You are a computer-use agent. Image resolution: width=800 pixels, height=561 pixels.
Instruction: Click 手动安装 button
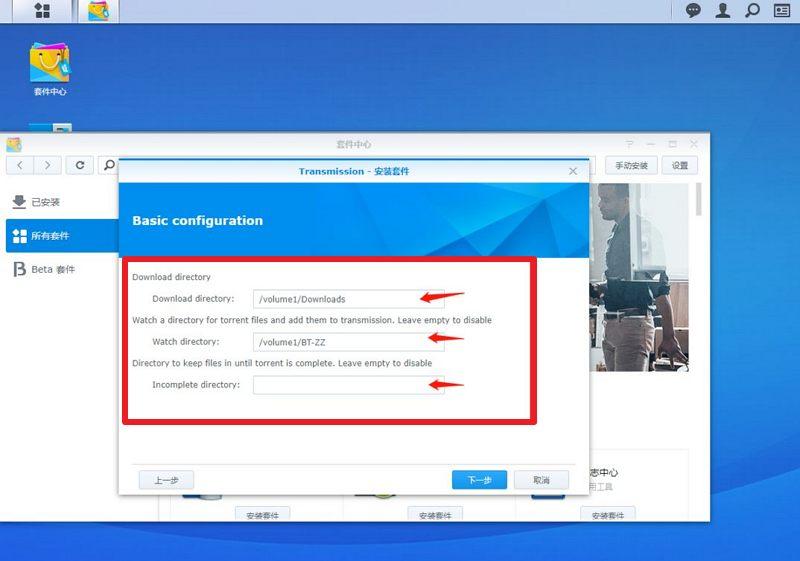pyautogui.click(x=631, y=165)
